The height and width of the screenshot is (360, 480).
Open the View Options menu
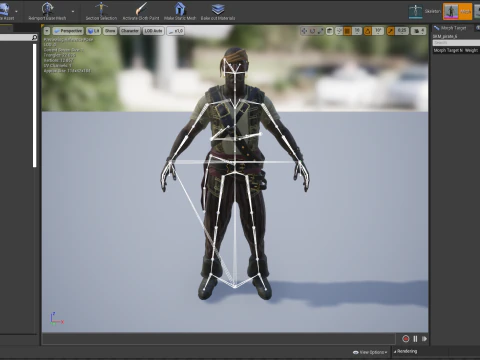pyautogui.click(x=370, y=352)
